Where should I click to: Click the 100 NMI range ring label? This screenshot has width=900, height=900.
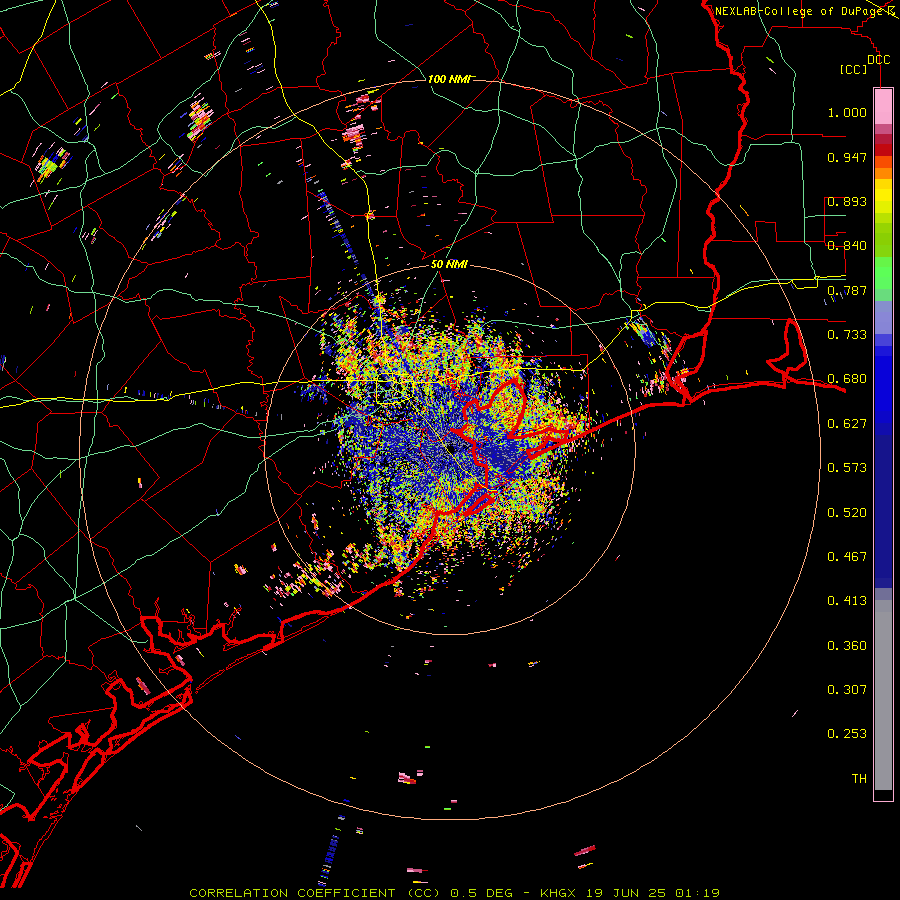(x=448, y=79)
